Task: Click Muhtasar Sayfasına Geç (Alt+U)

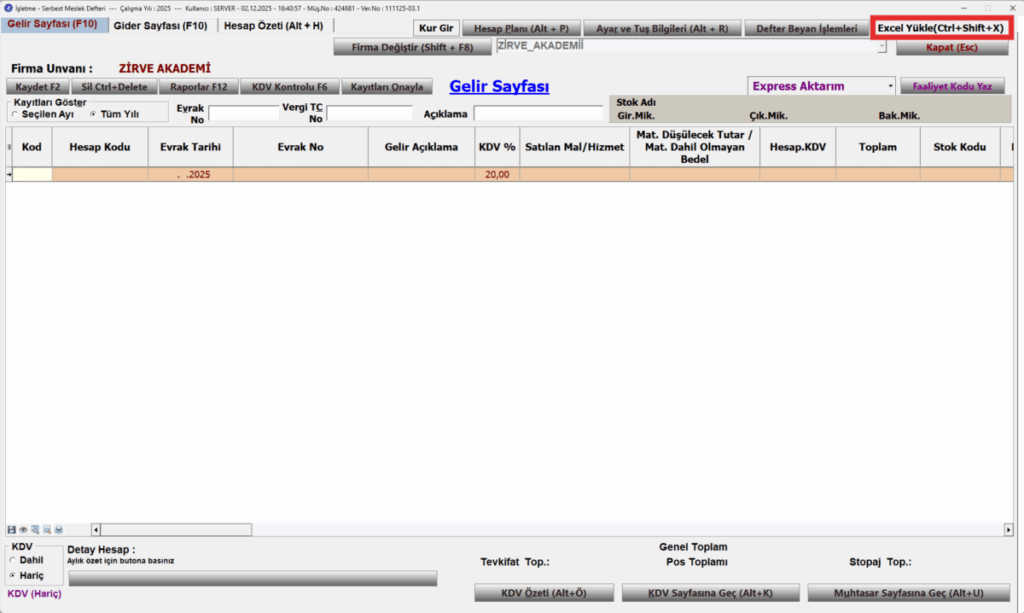Action: (908, 593)
